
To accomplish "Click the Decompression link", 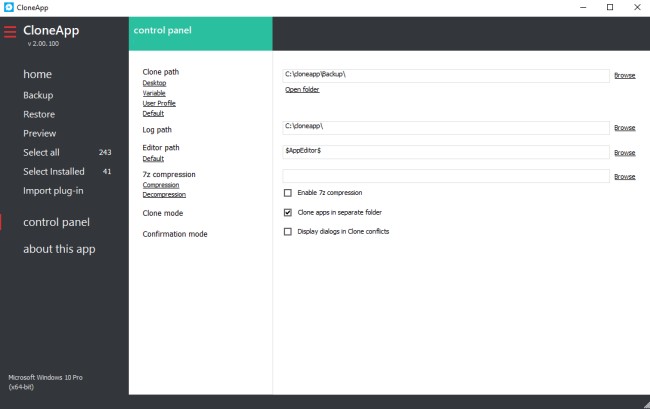I will coord(164,194).
